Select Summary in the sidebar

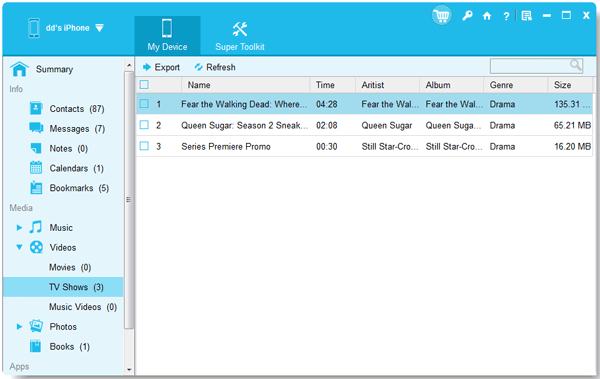(x=54, y=69)
